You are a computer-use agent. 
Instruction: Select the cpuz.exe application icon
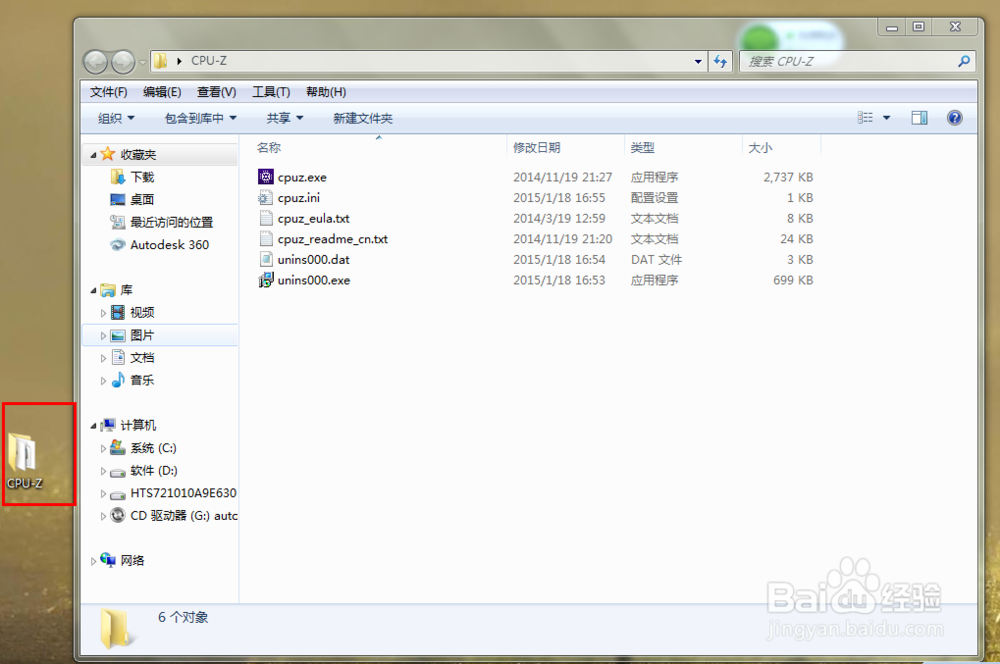click(265, 177)
